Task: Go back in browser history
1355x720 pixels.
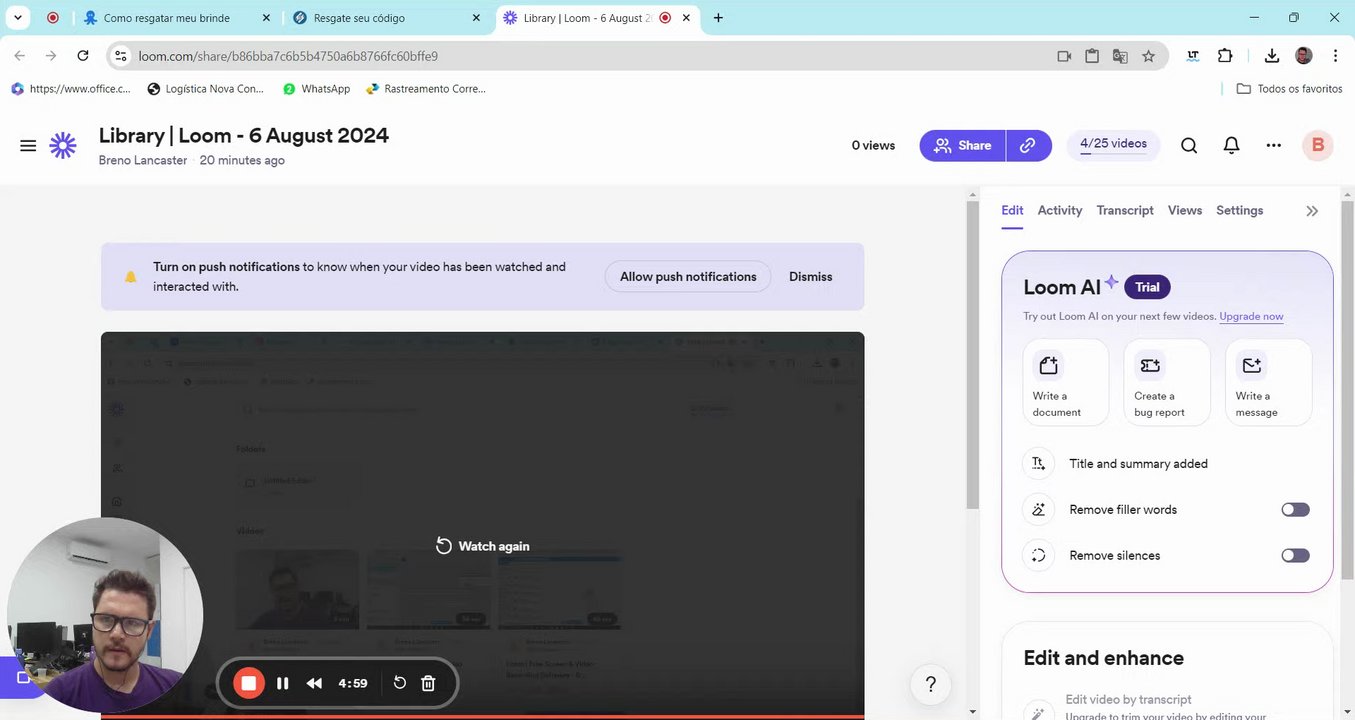Action: pos(20,56)
